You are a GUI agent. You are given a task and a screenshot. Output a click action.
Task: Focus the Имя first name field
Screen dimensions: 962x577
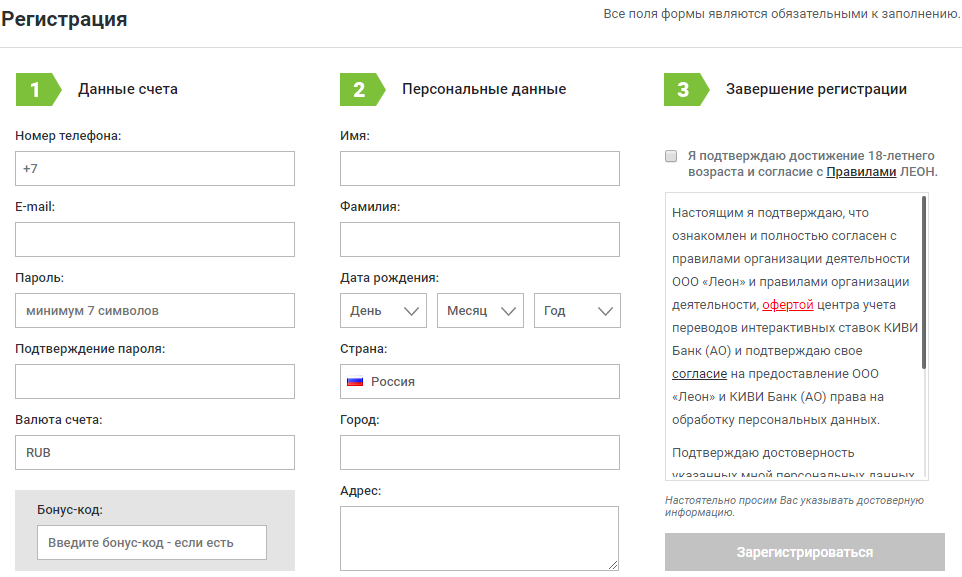480,169
